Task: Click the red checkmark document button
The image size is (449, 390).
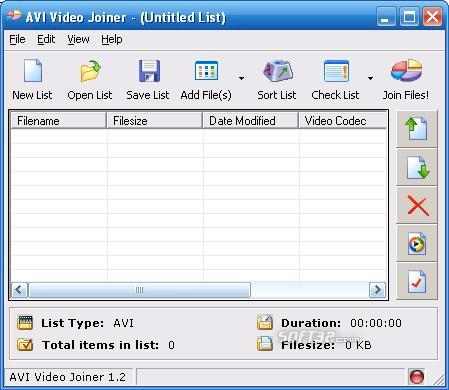Action: (417, 281)
